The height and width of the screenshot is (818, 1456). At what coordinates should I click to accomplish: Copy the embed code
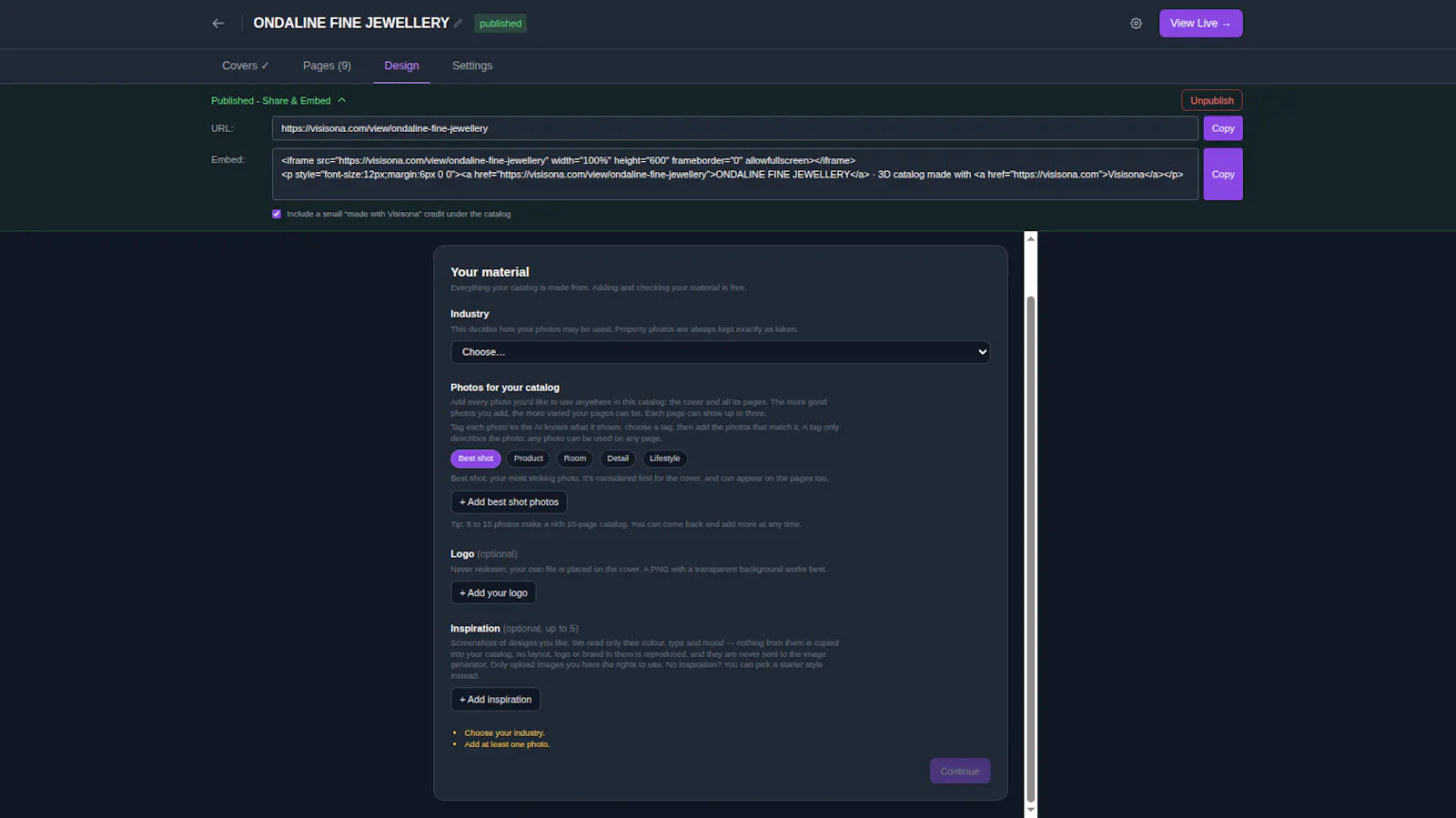pos(1223,175)
